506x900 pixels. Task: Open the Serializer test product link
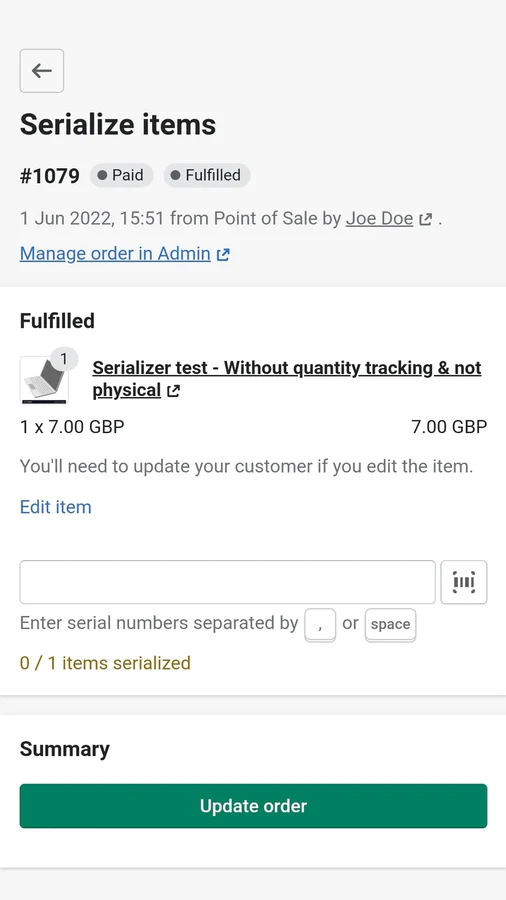pos(287,379)
